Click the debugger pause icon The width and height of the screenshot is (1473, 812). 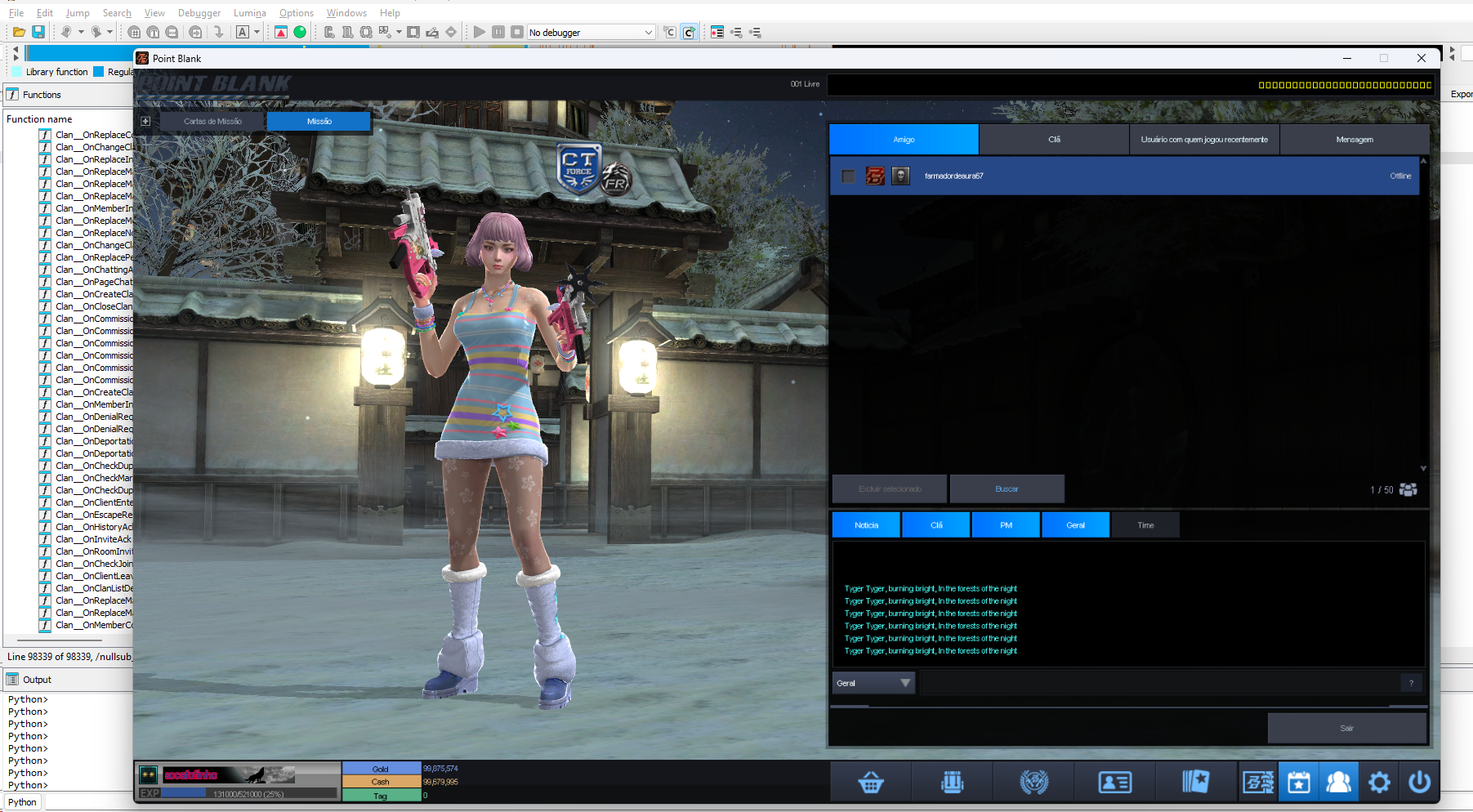tap(498, 32)
